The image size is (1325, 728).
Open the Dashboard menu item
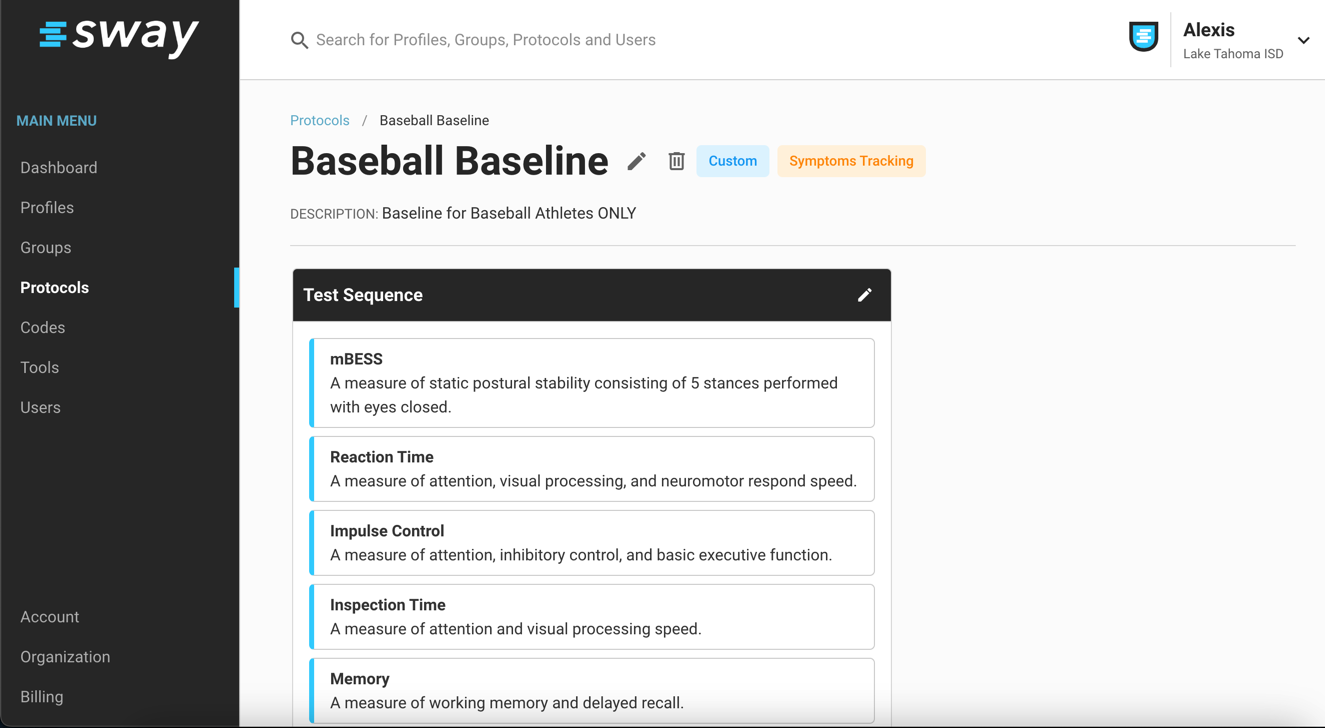click(59, 168)
